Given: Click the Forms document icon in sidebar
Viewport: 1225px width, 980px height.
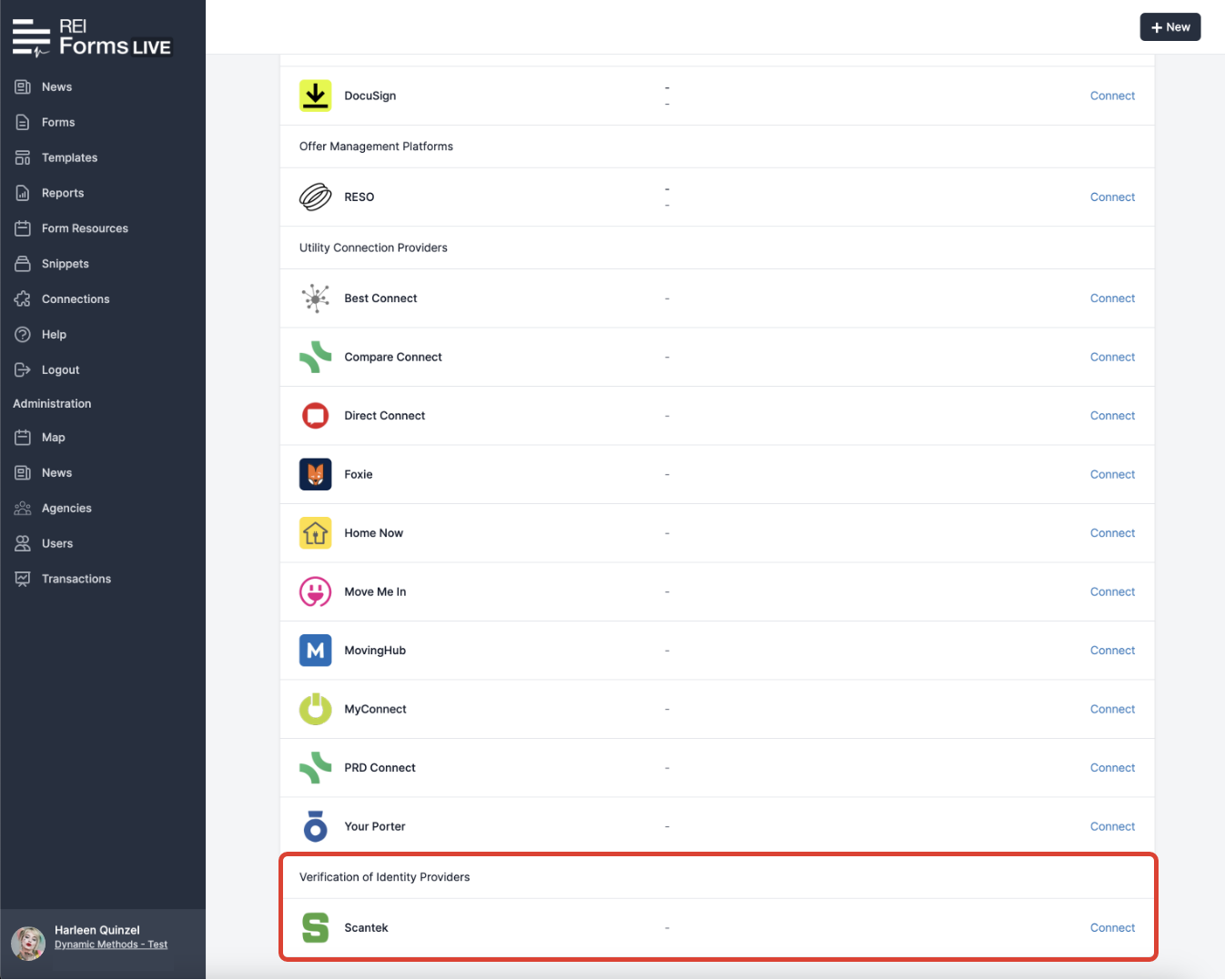Looking at the screenshot, I should point(23,123).
